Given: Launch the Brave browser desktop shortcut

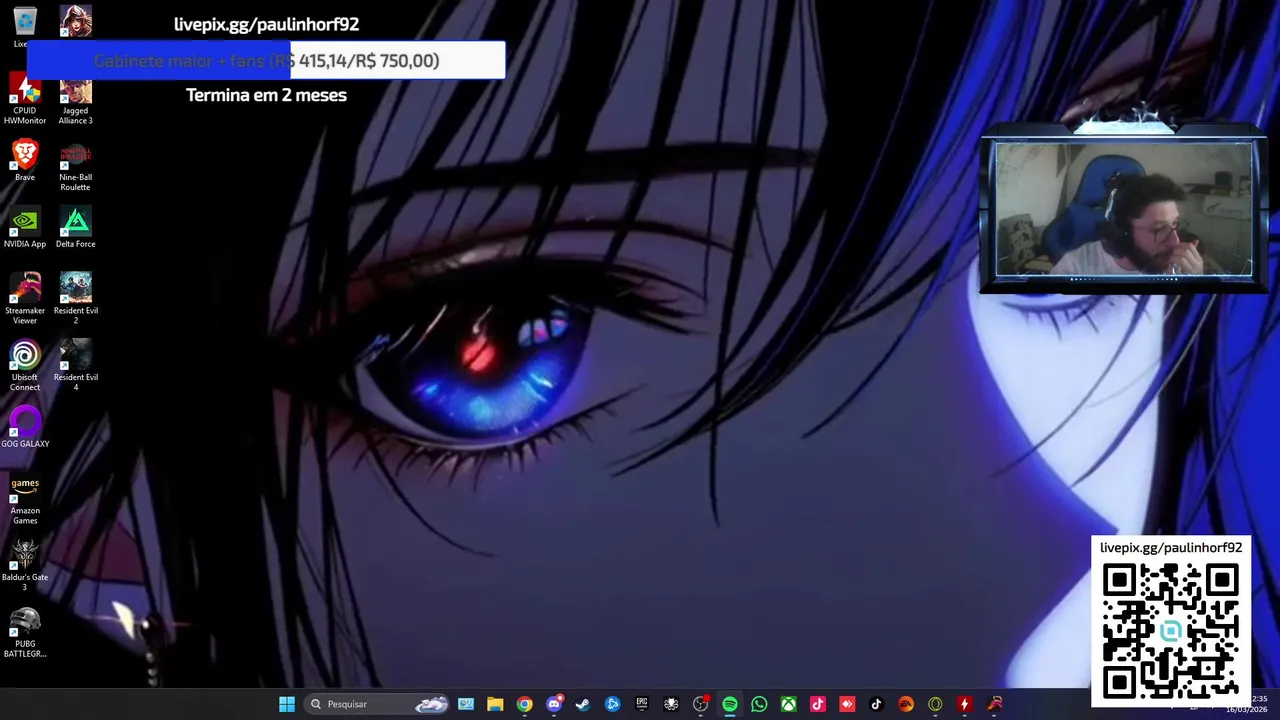Looking at the screenshot, I should [x=25, y=161].
